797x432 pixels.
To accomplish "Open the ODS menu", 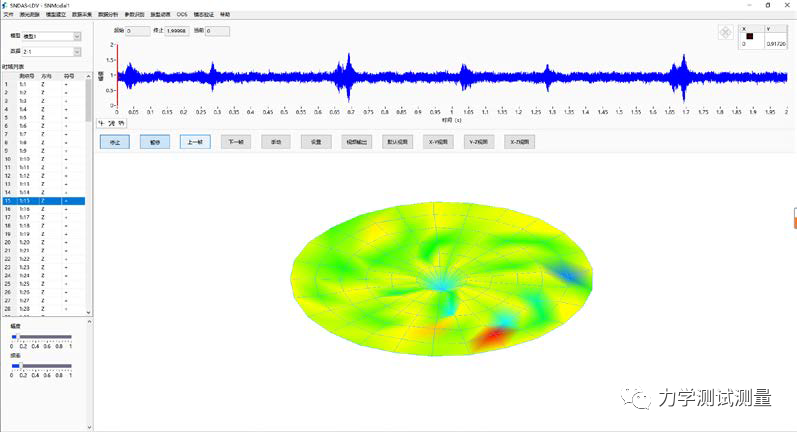I will pyautogui.click(x=181, y=15).
